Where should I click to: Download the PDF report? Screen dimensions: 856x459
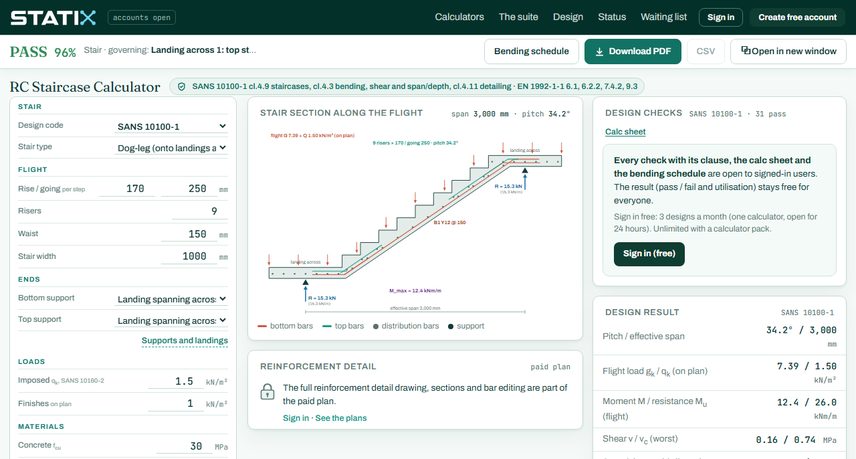pyautogui.click(x=633, y=51)
